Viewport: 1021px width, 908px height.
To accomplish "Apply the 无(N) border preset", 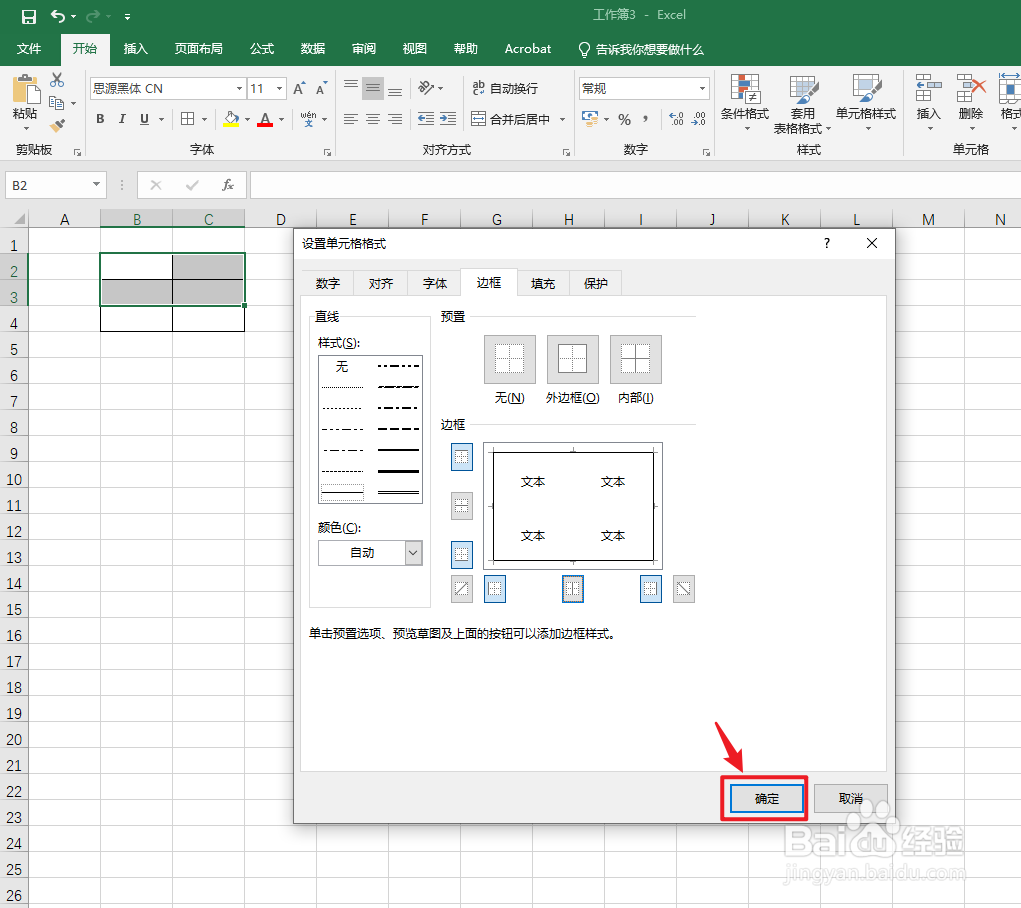I will (510, 360).
